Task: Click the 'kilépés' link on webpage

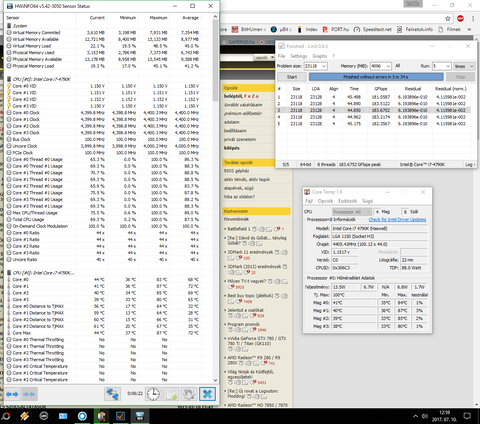Action: pos(232,148)
